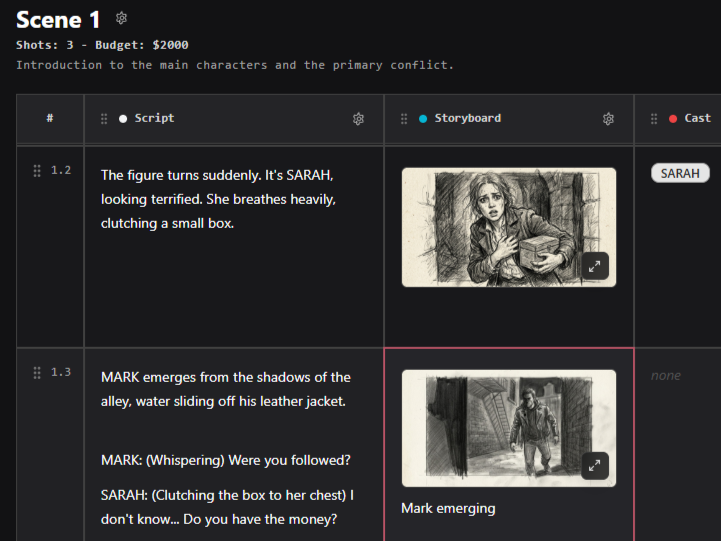Viewport: 721px width, 541px height.
Task: Click the Shots: 3 - Budget: $2000 line
Action: click(x=102, y=45)
